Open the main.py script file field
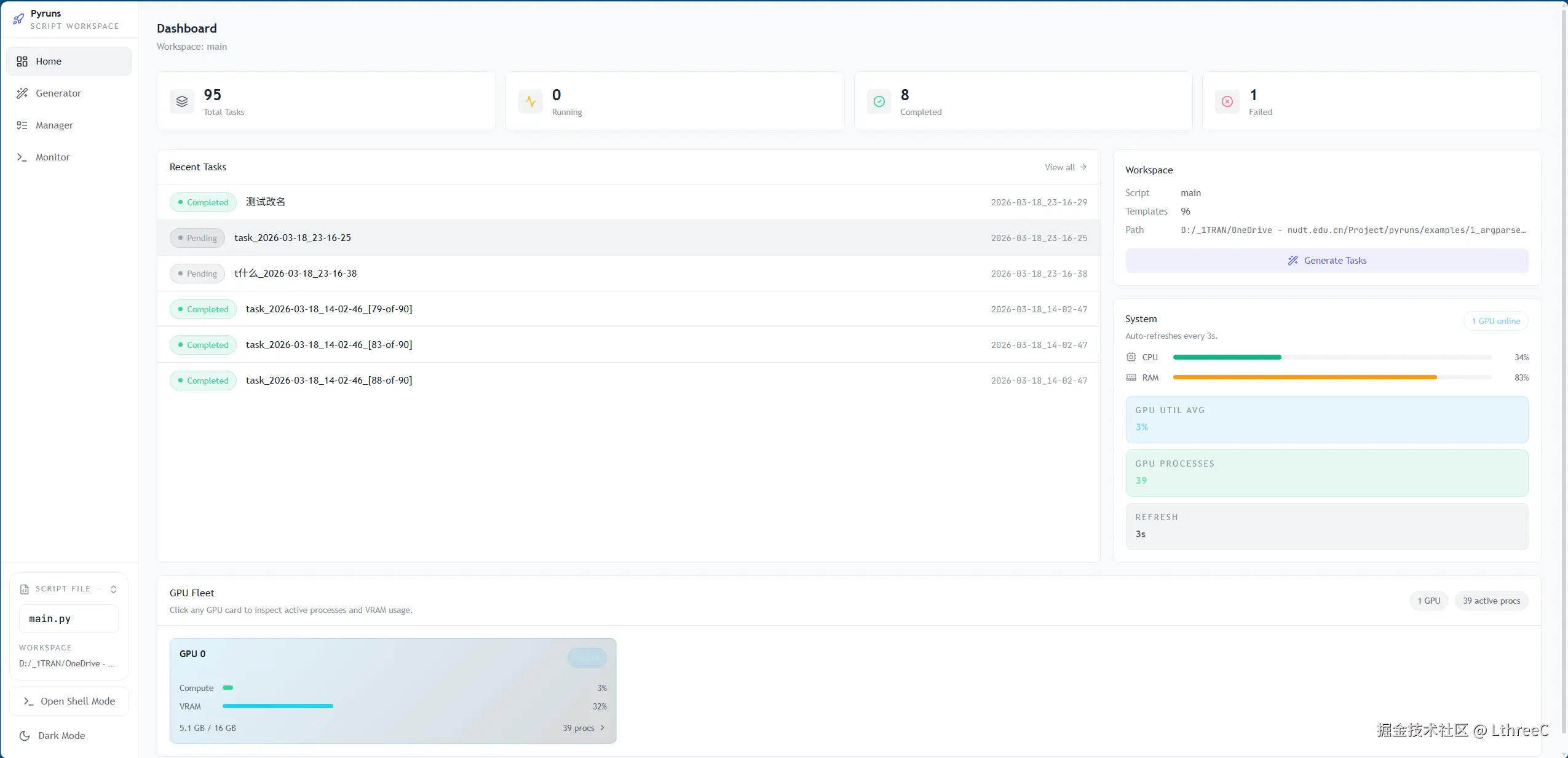Viewport: 1568px width, 758px height. [69, 618]
